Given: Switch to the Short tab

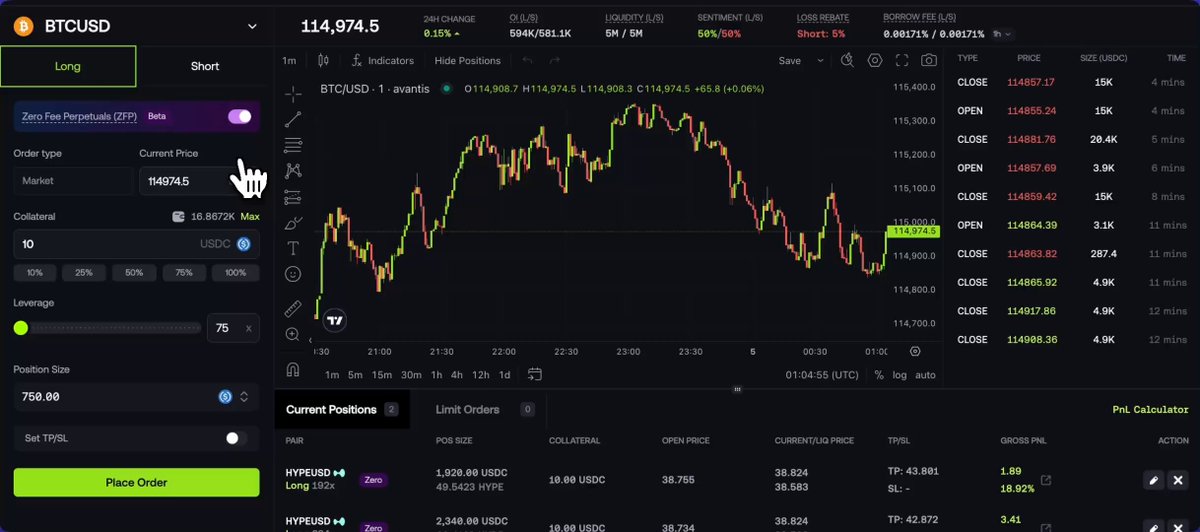Looking at the screenshot, I should click(x=205, y=66).
